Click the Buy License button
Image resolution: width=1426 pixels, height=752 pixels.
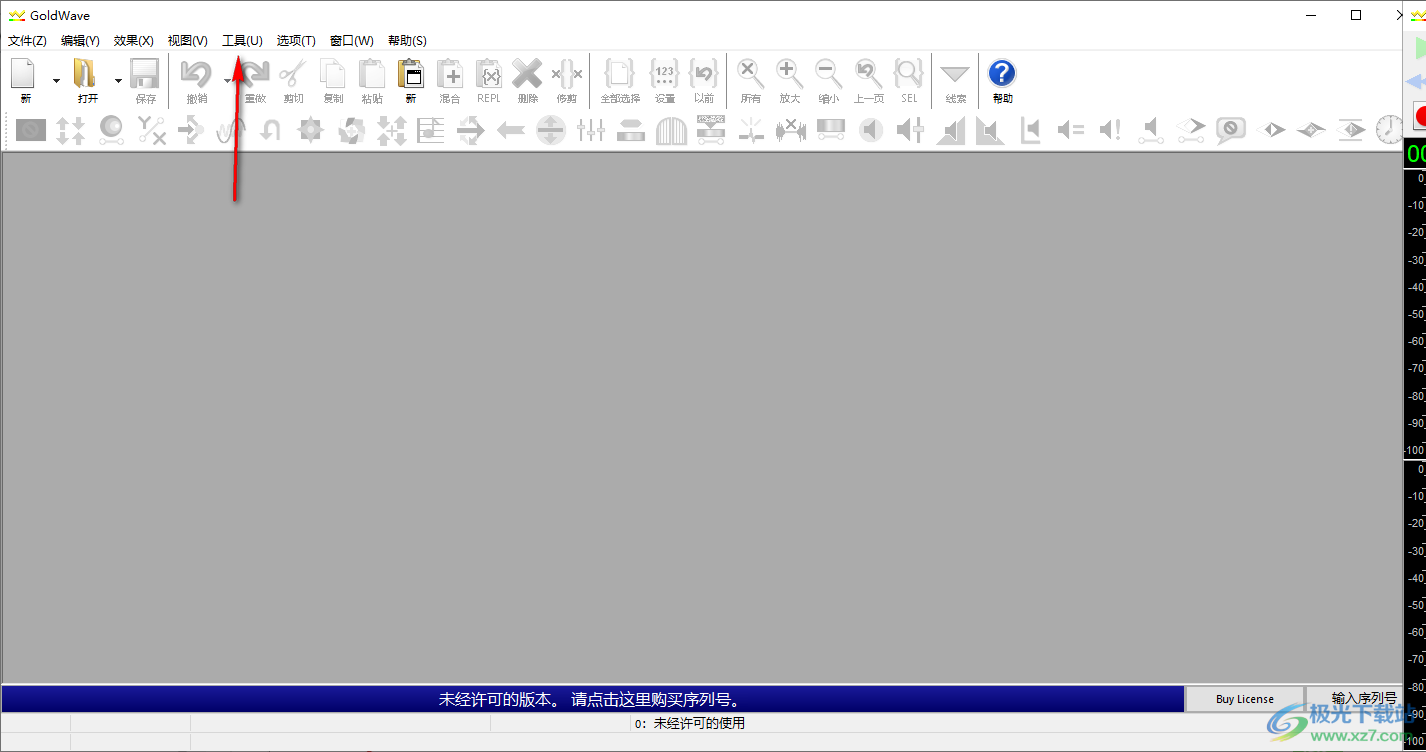[x=1245, y=699]
